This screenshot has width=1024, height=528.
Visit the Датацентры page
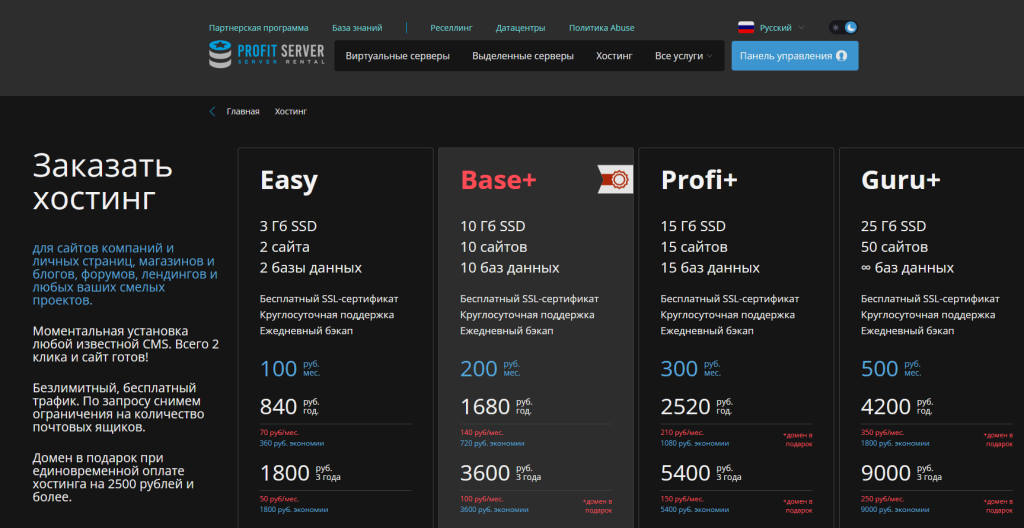point(520,28)
